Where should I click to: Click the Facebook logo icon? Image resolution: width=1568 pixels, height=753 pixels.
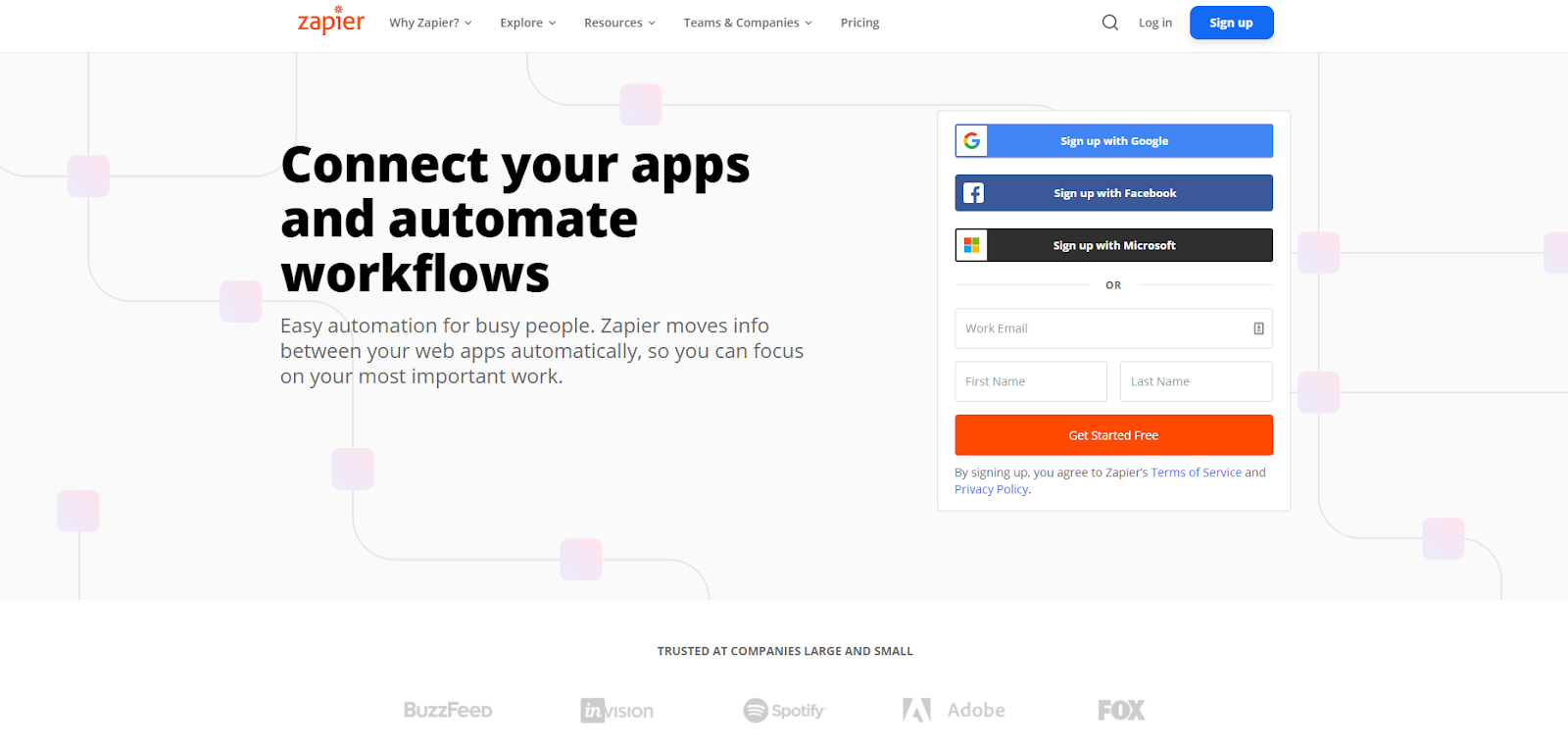point(973,193)
